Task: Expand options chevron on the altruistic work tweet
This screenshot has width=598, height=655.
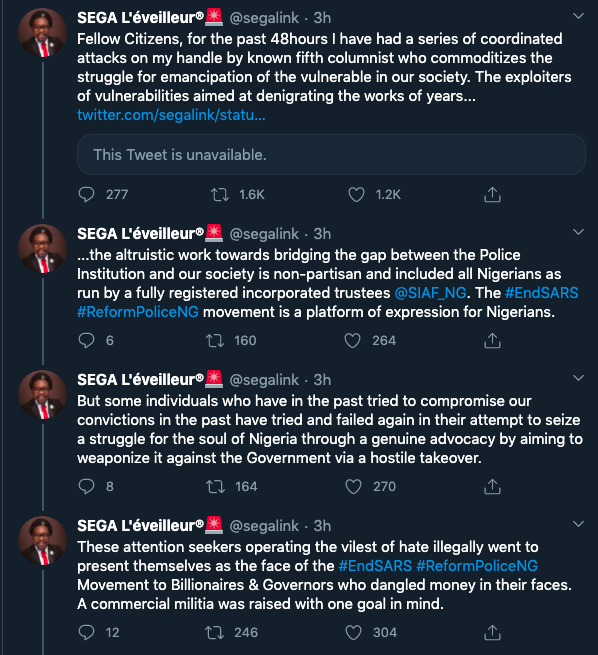Action: pos(578,232)
